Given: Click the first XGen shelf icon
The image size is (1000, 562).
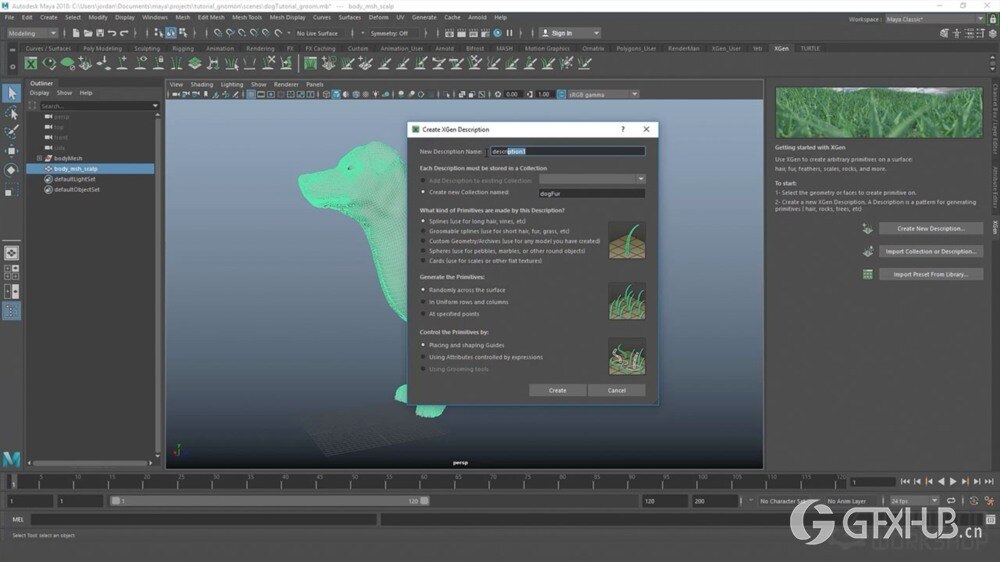Looking at the screenshot, I should pyautogui.click(x=31, y=63).
